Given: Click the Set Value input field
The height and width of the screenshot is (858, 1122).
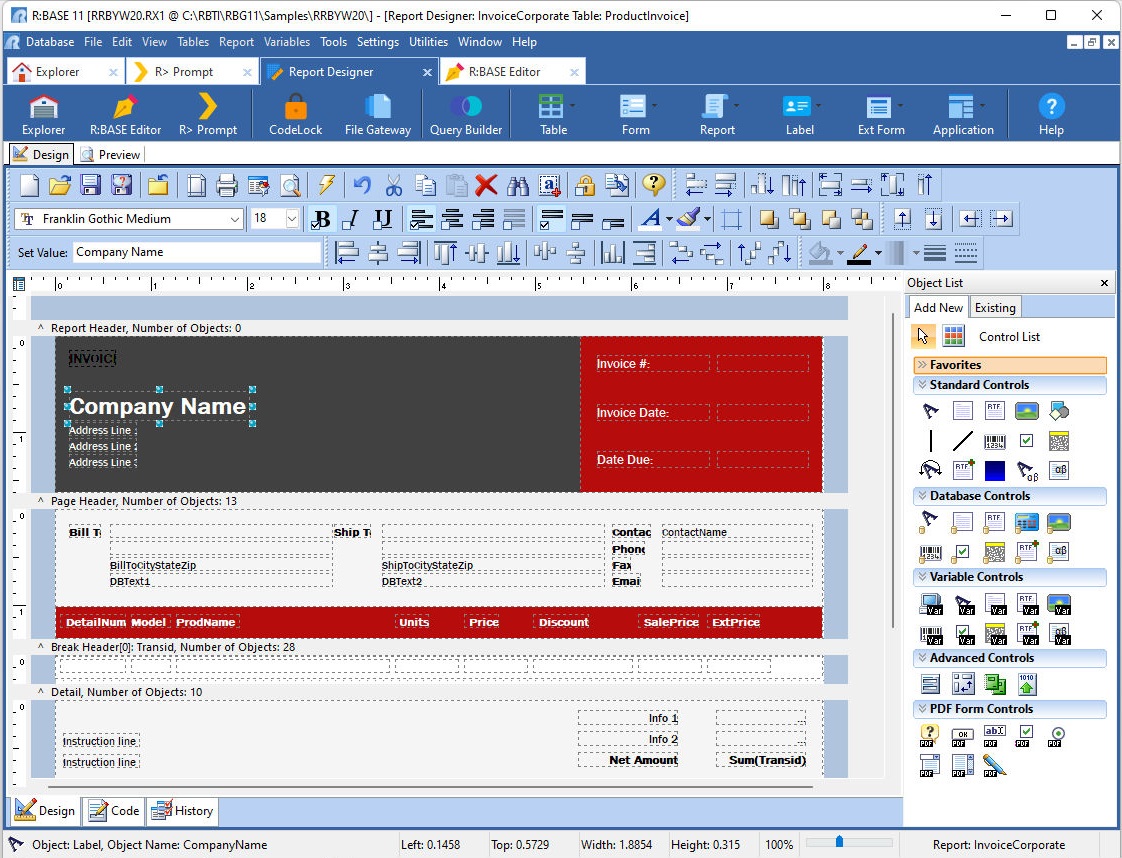Looking at the screenshot, I should point(197,252).
